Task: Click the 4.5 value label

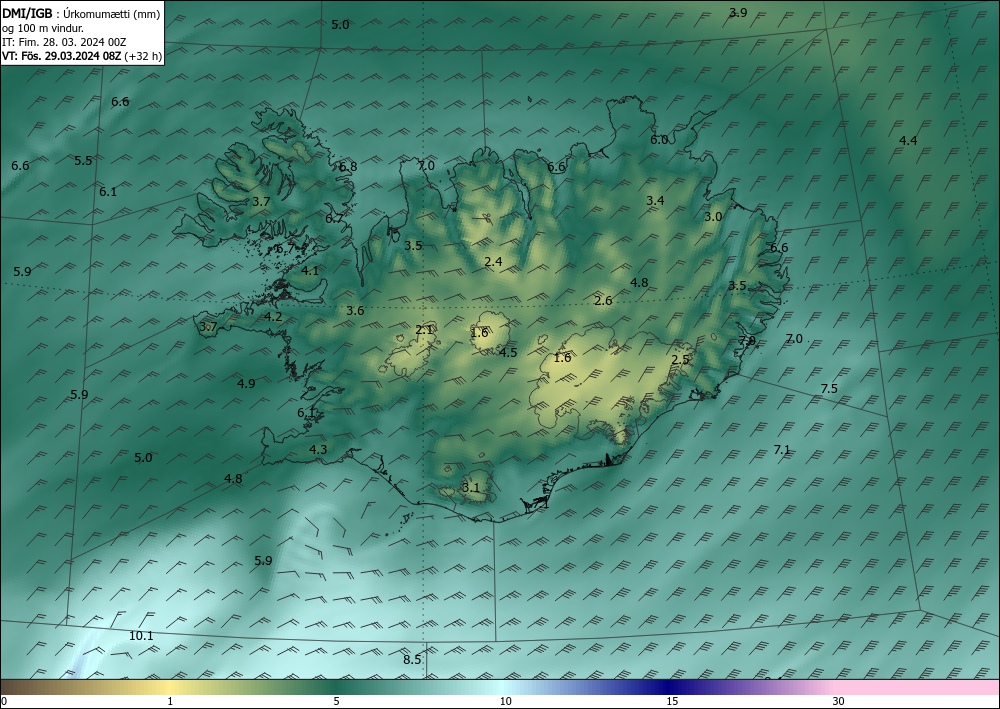Action: click(508, 353)
